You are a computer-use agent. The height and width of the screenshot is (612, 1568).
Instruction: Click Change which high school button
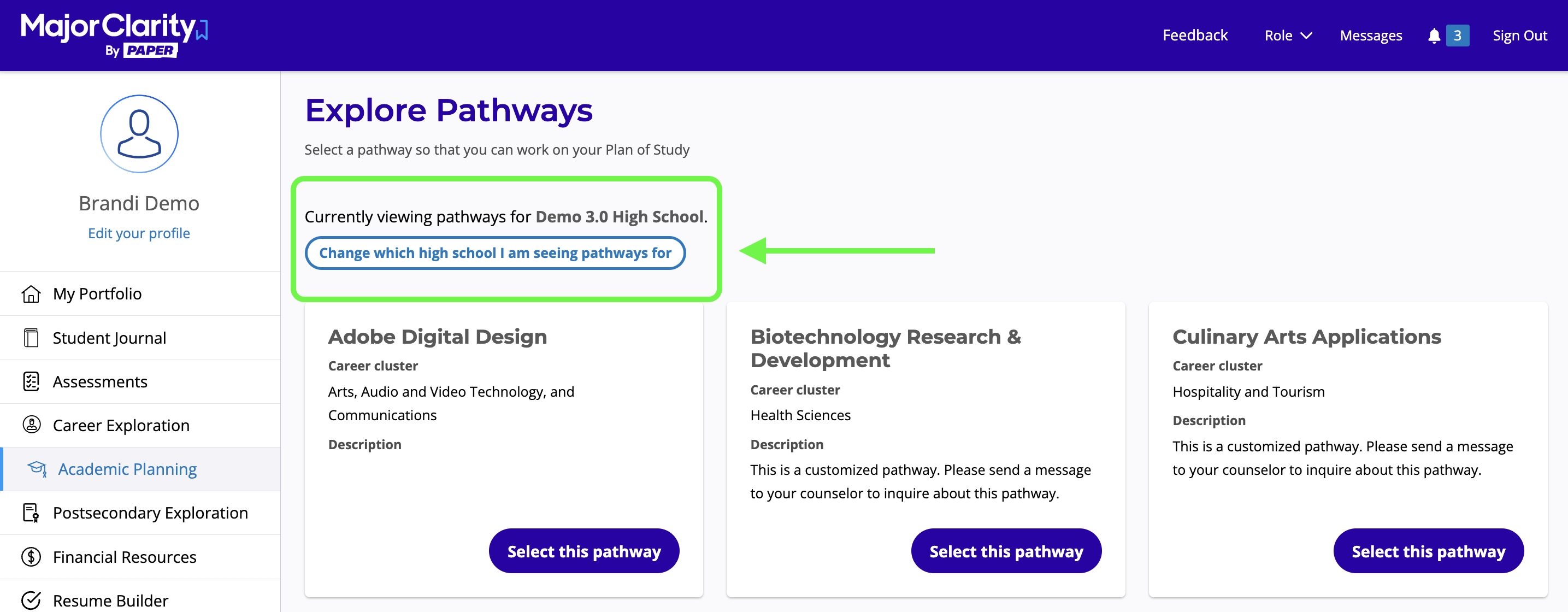496,252
